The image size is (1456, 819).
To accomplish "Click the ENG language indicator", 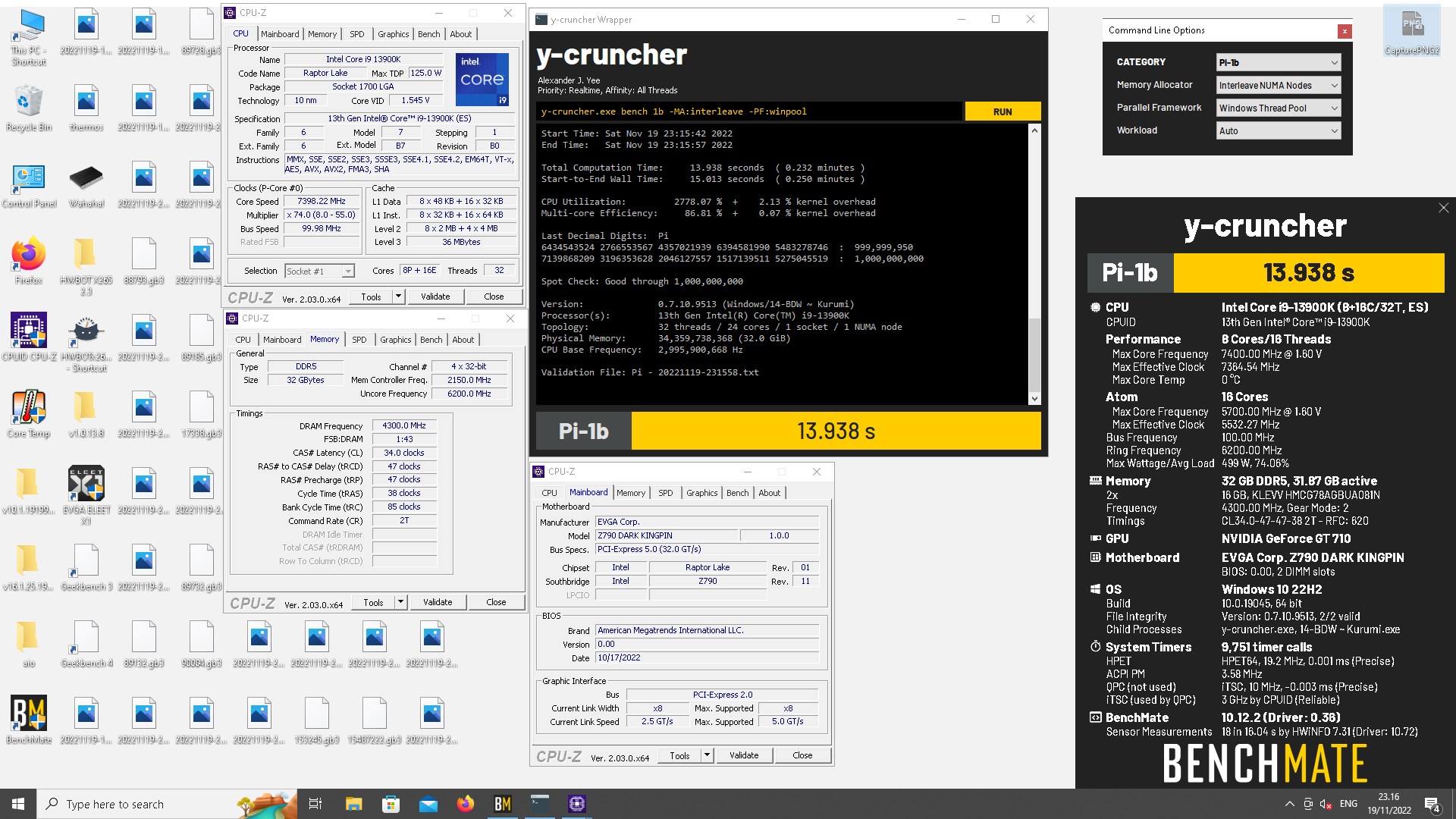I will coord(1348,804).
